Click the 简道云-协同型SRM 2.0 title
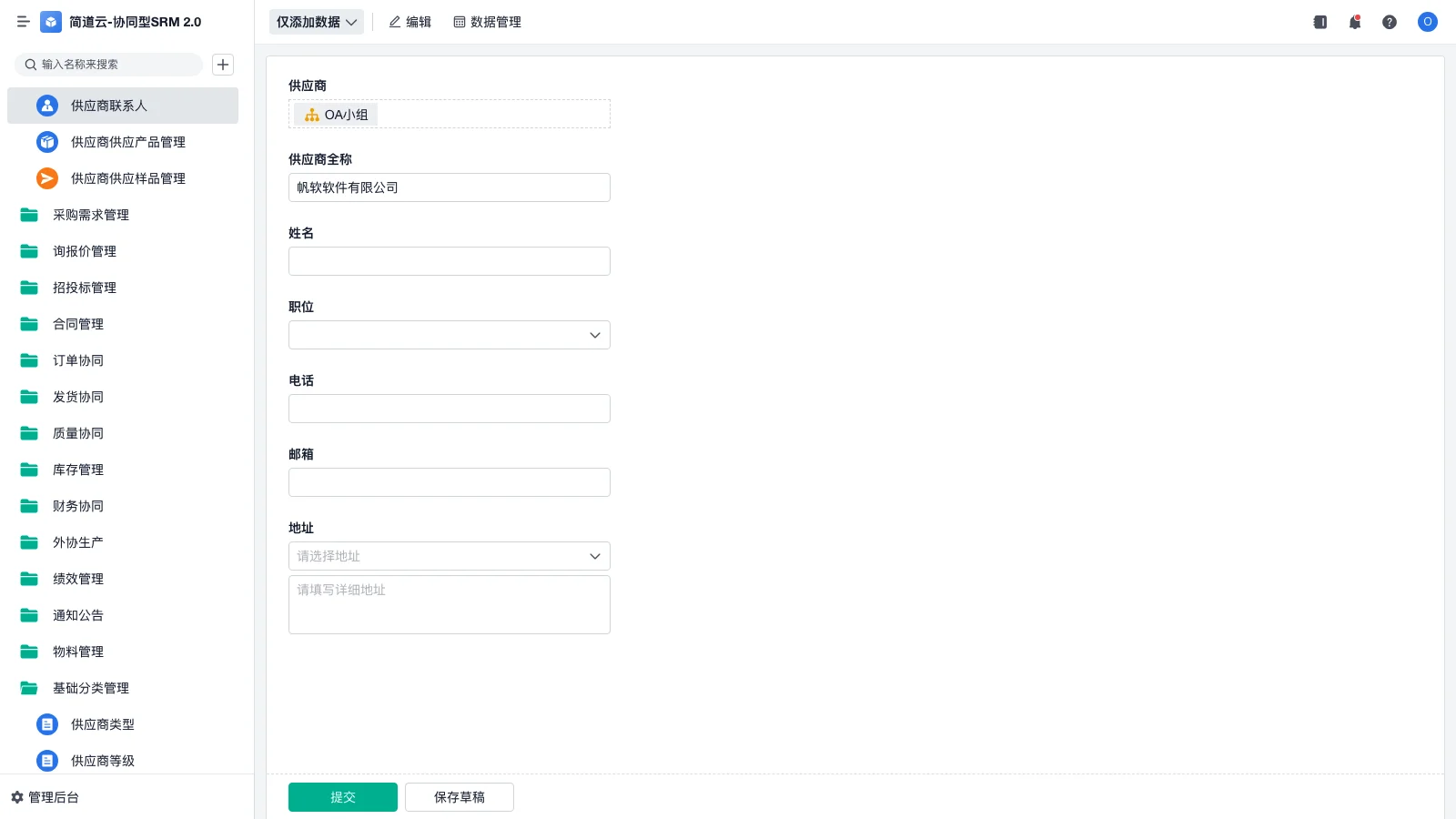 click(136, 22)
